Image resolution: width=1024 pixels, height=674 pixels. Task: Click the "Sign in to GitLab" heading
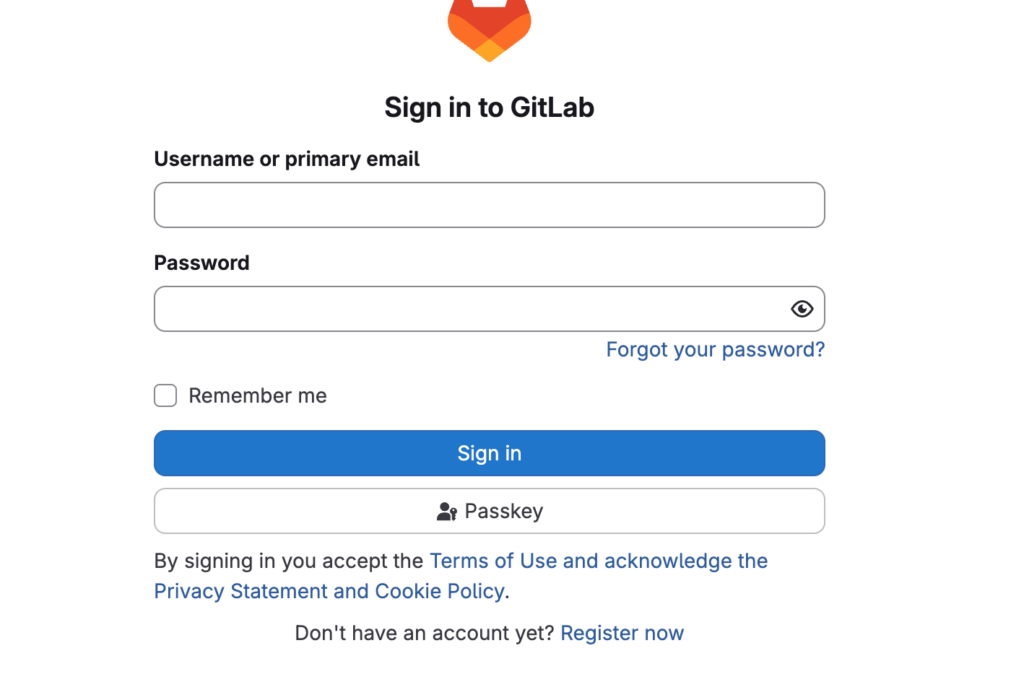pos(489,108)
